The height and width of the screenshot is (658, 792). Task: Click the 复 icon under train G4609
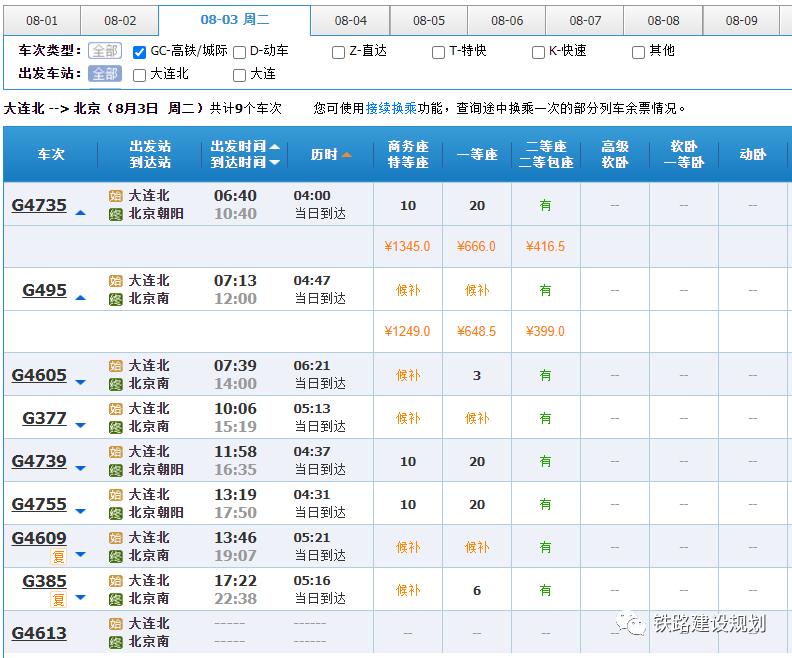pos(58,556)
